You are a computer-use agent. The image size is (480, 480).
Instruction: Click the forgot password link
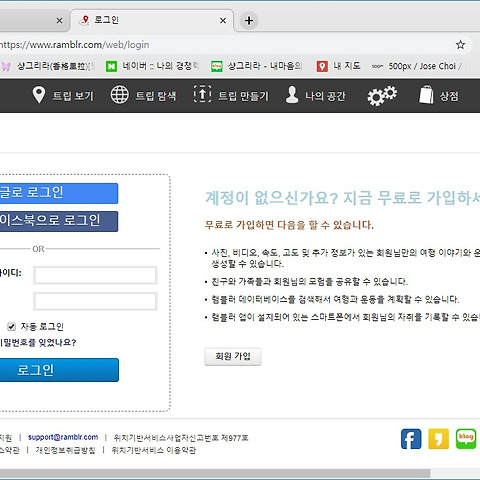(38, 342)
